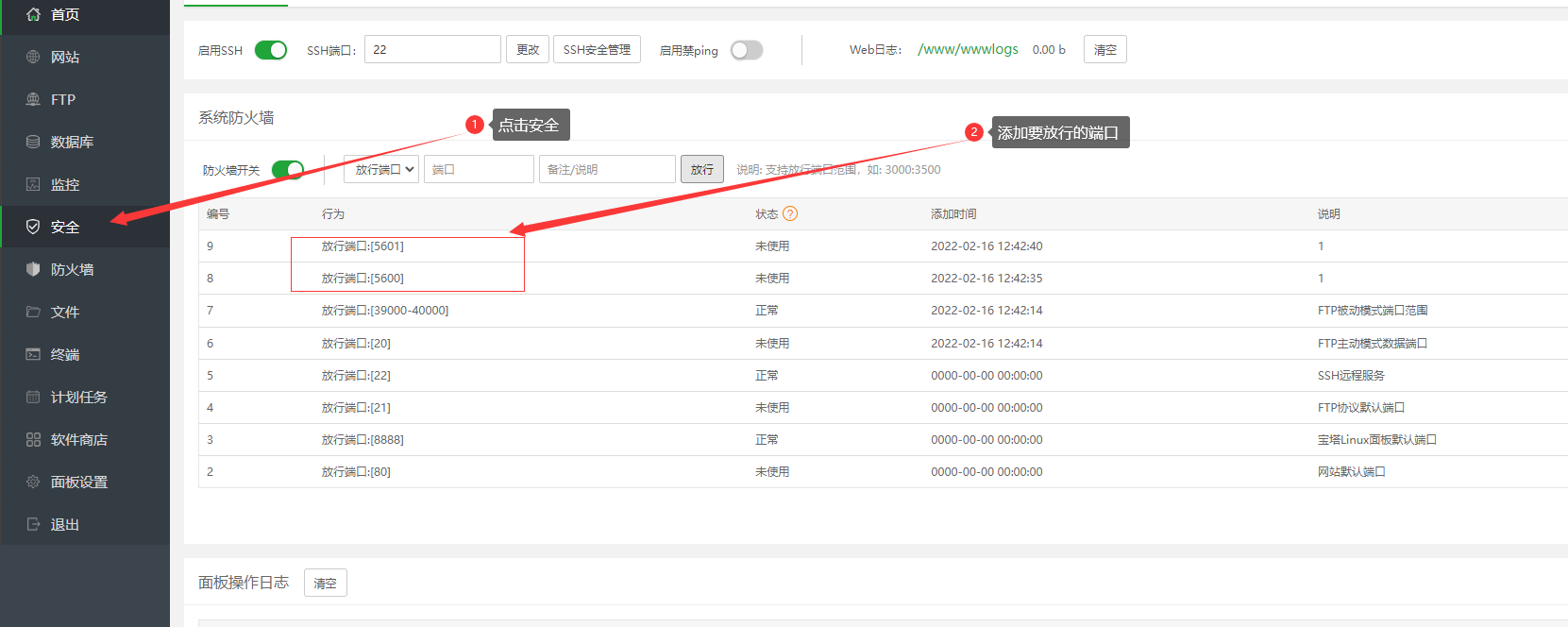Clear 面板操作日志 with the 清空 button
Screen dimensions: 1568x627
326,583
